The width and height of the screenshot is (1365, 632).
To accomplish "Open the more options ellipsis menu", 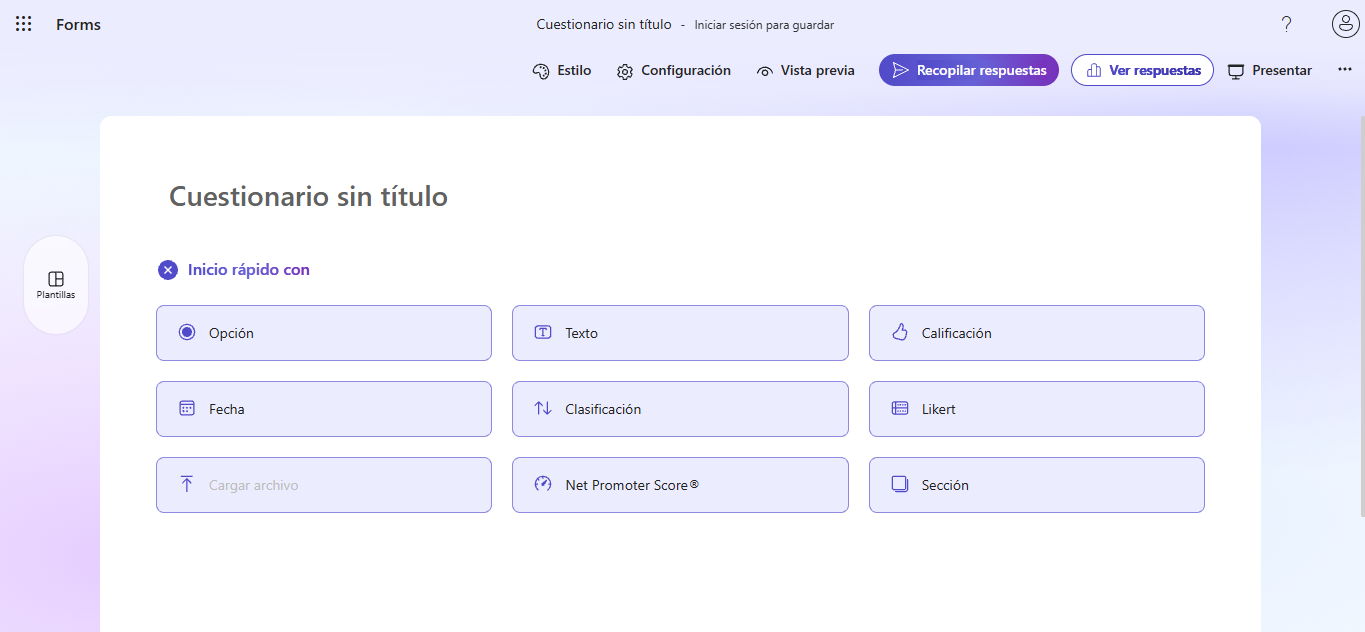I will [x=1345, y=70].
